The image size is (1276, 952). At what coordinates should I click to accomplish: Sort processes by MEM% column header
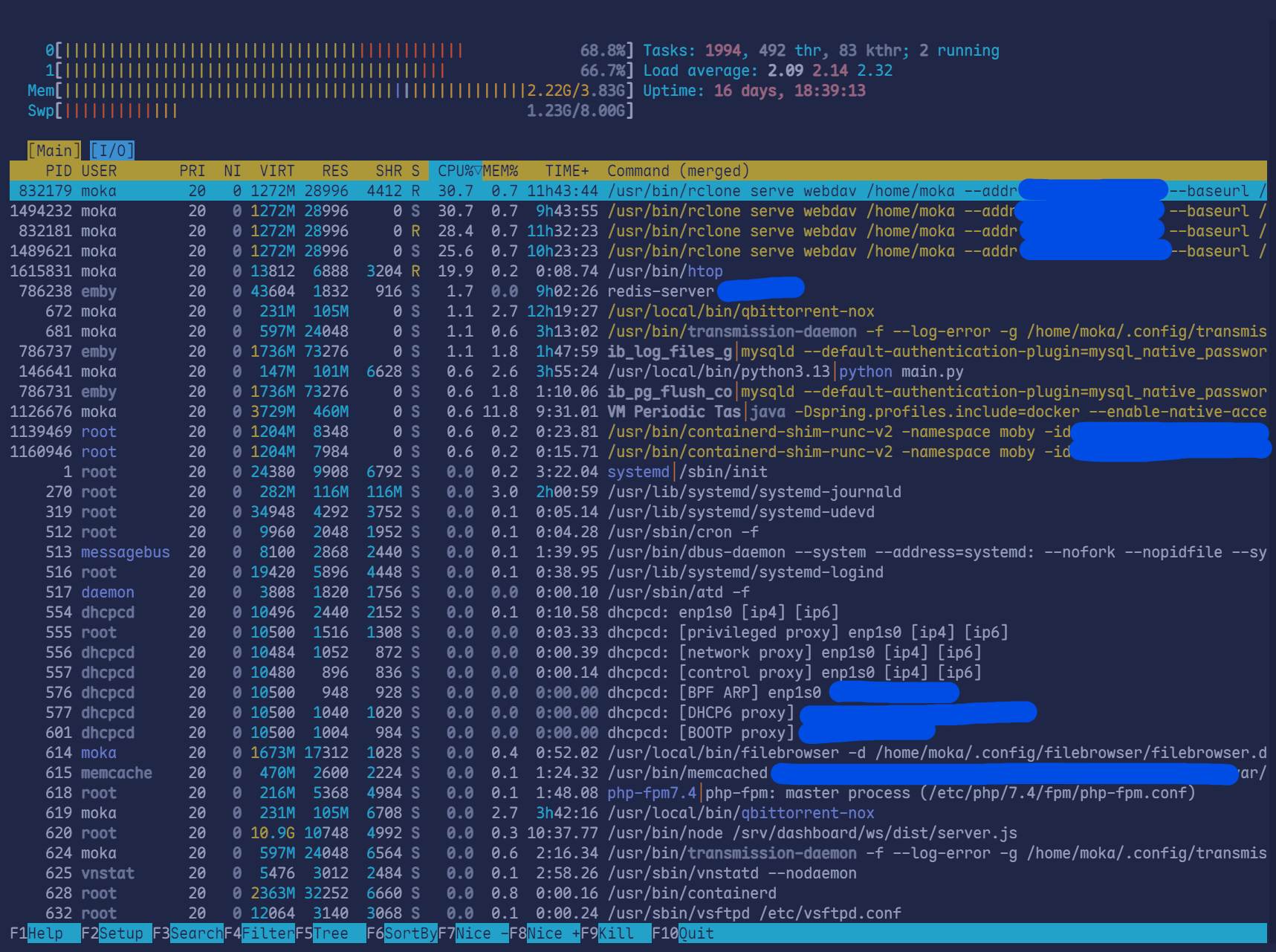(501, 171)
